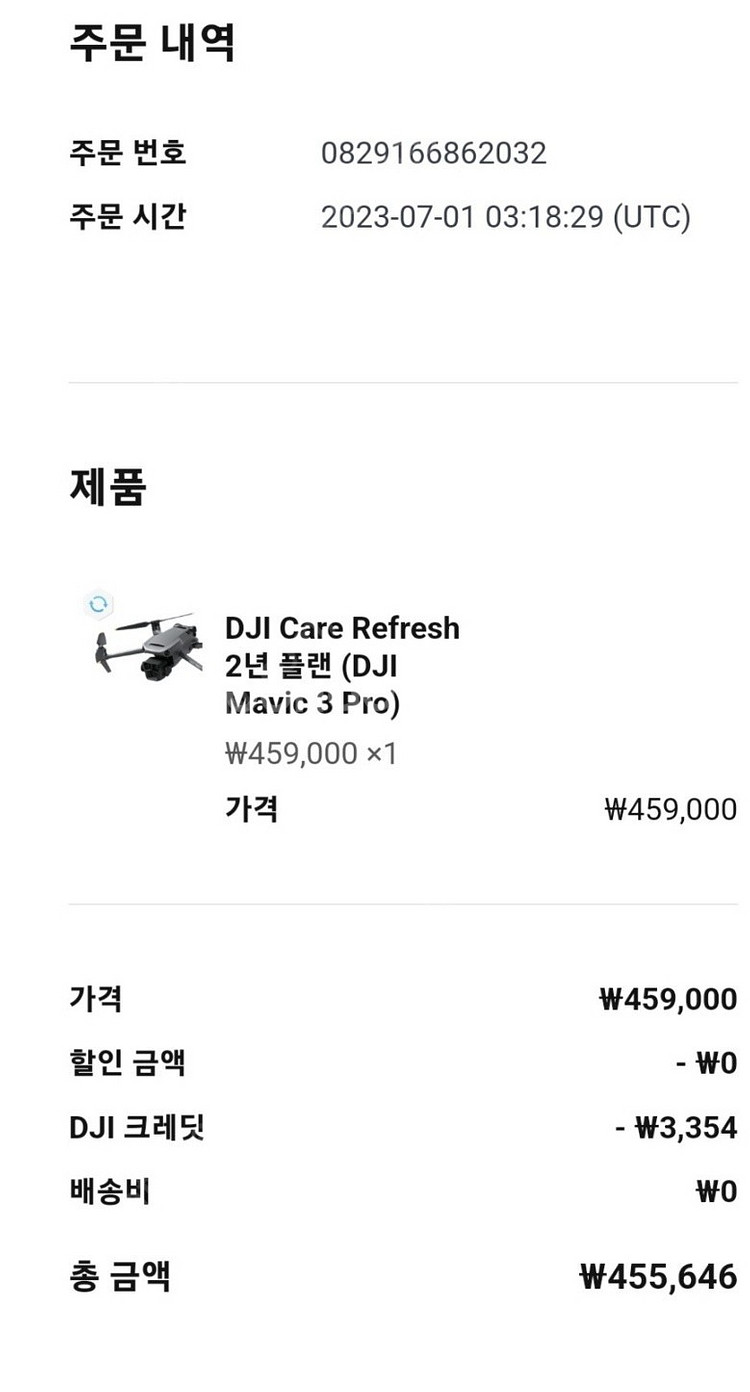Click the ₩459,000 ×1 unit price text

(x=311, y=753)
